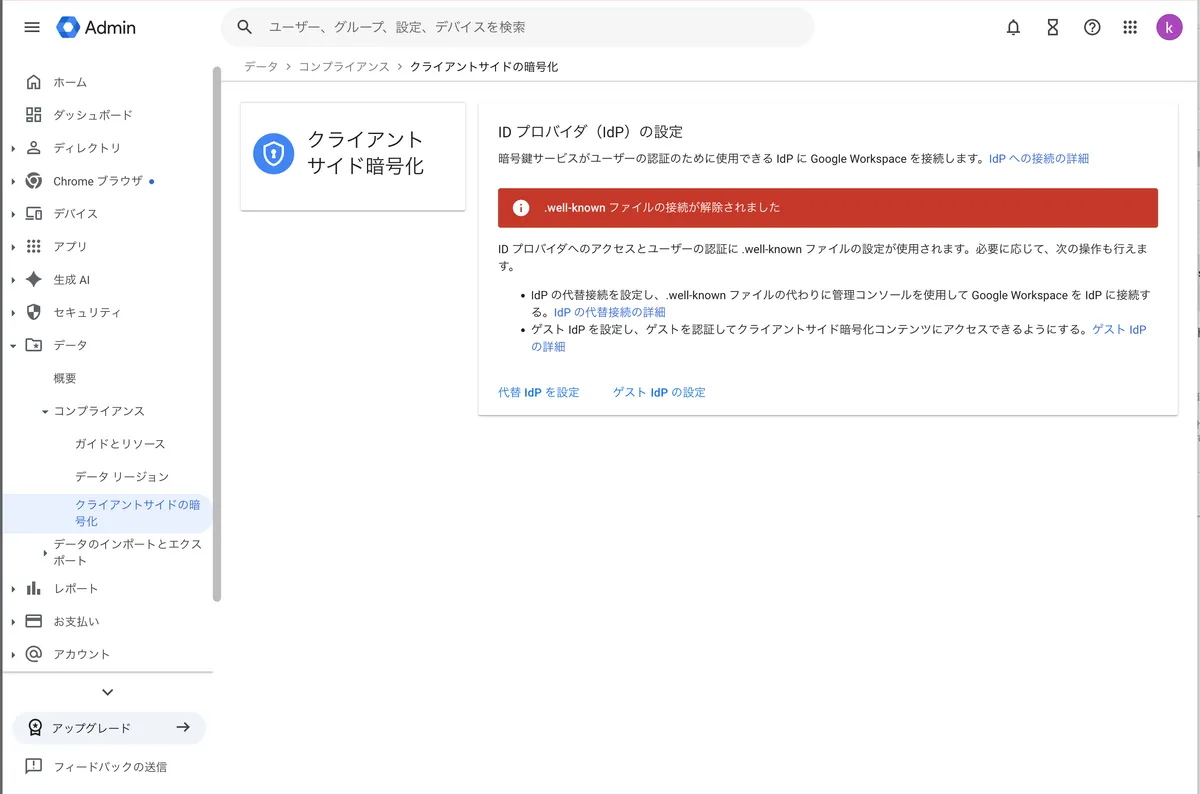This screenshot has width=1200, height=794.
Task: Open ガイドとリソース menu item
Action: click(120, 444)
